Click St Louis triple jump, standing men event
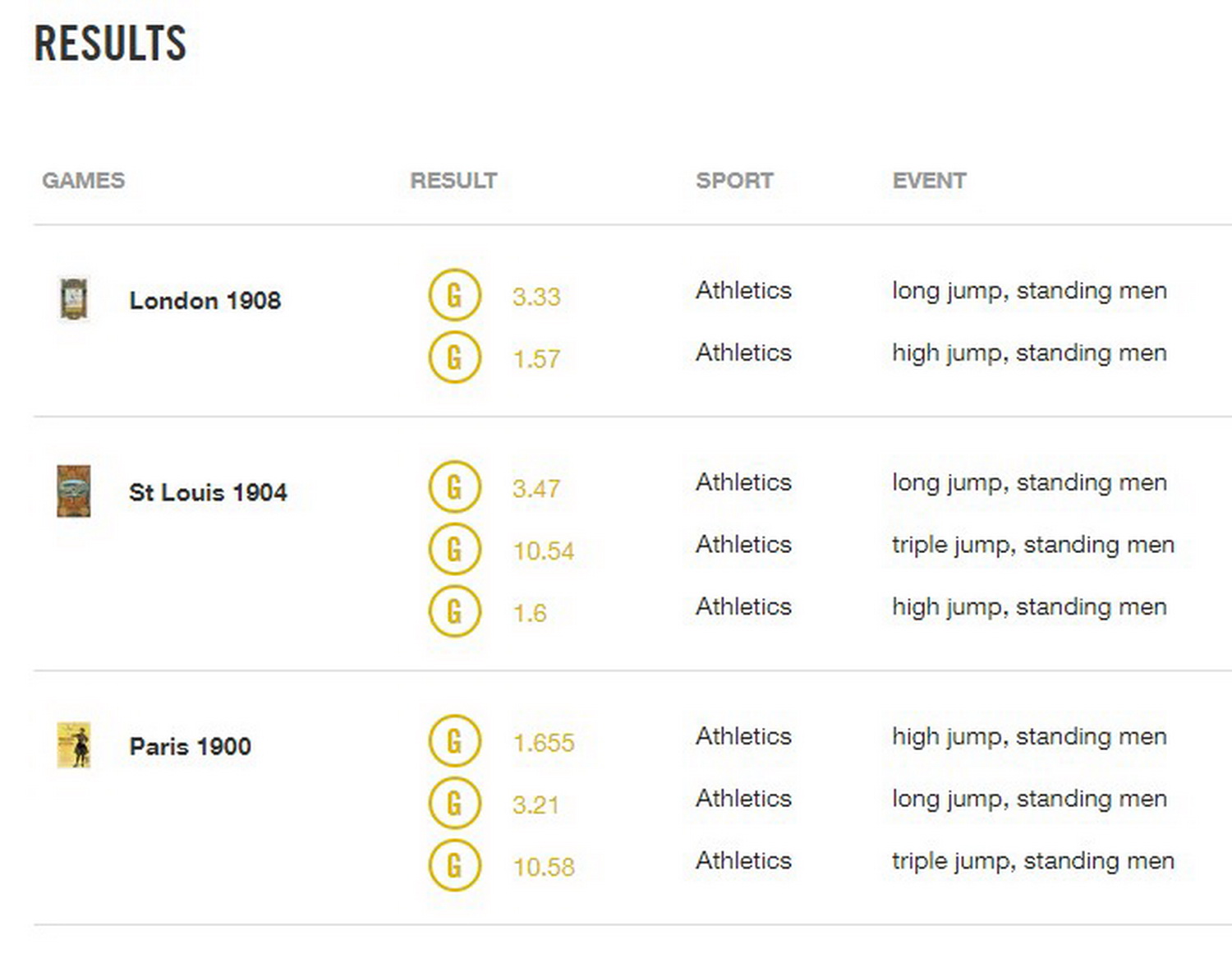1232x954 pixels. [1032, 545]
